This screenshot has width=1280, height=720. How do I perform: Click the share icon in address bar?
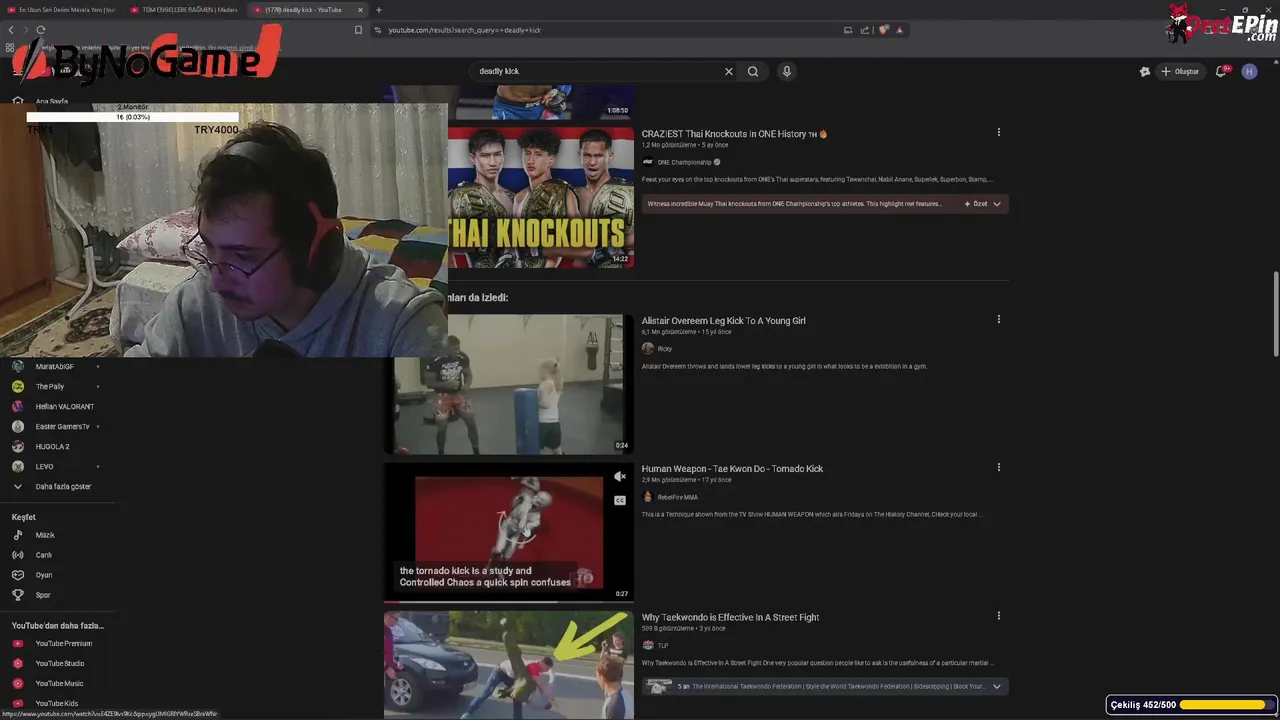coord(866,30)
